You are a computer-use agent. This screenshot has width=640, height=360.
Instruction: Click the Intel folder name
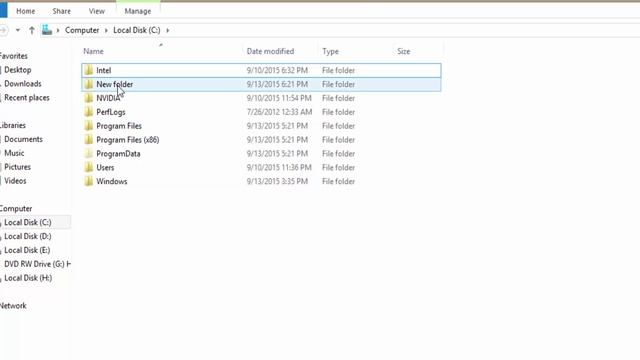[x=104, y=70]
